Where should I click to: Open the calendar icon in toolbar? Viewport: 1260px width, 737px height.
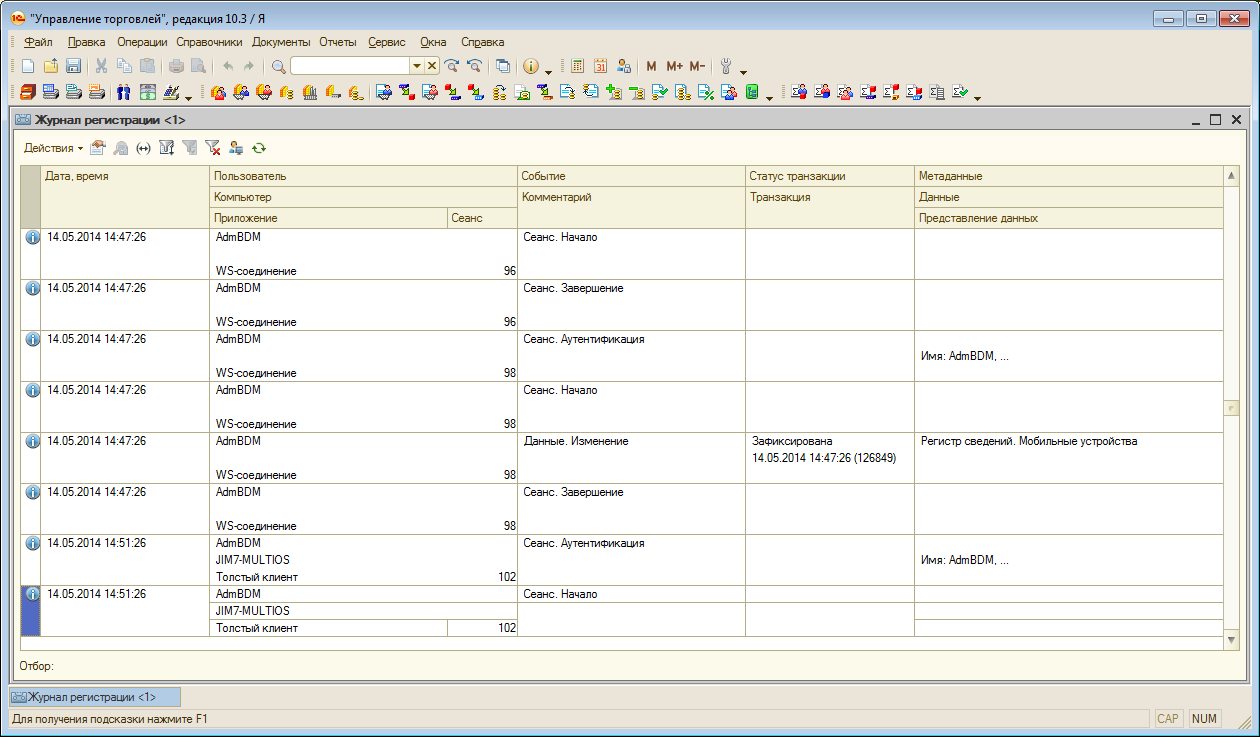tap(601, 66)
